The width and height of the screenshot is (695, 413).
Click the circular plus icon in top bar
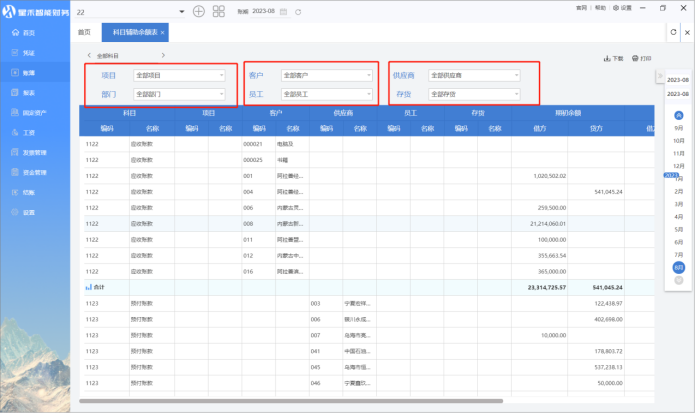tap(199, 11)
